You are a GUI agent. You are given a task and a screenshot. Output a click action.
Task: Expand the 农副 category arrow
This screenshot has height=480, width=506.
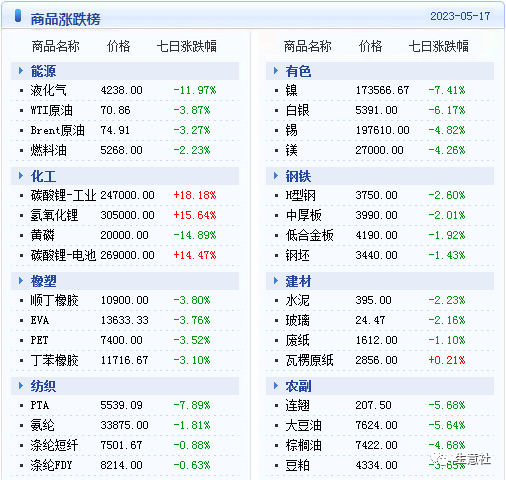tap(276, 386)
